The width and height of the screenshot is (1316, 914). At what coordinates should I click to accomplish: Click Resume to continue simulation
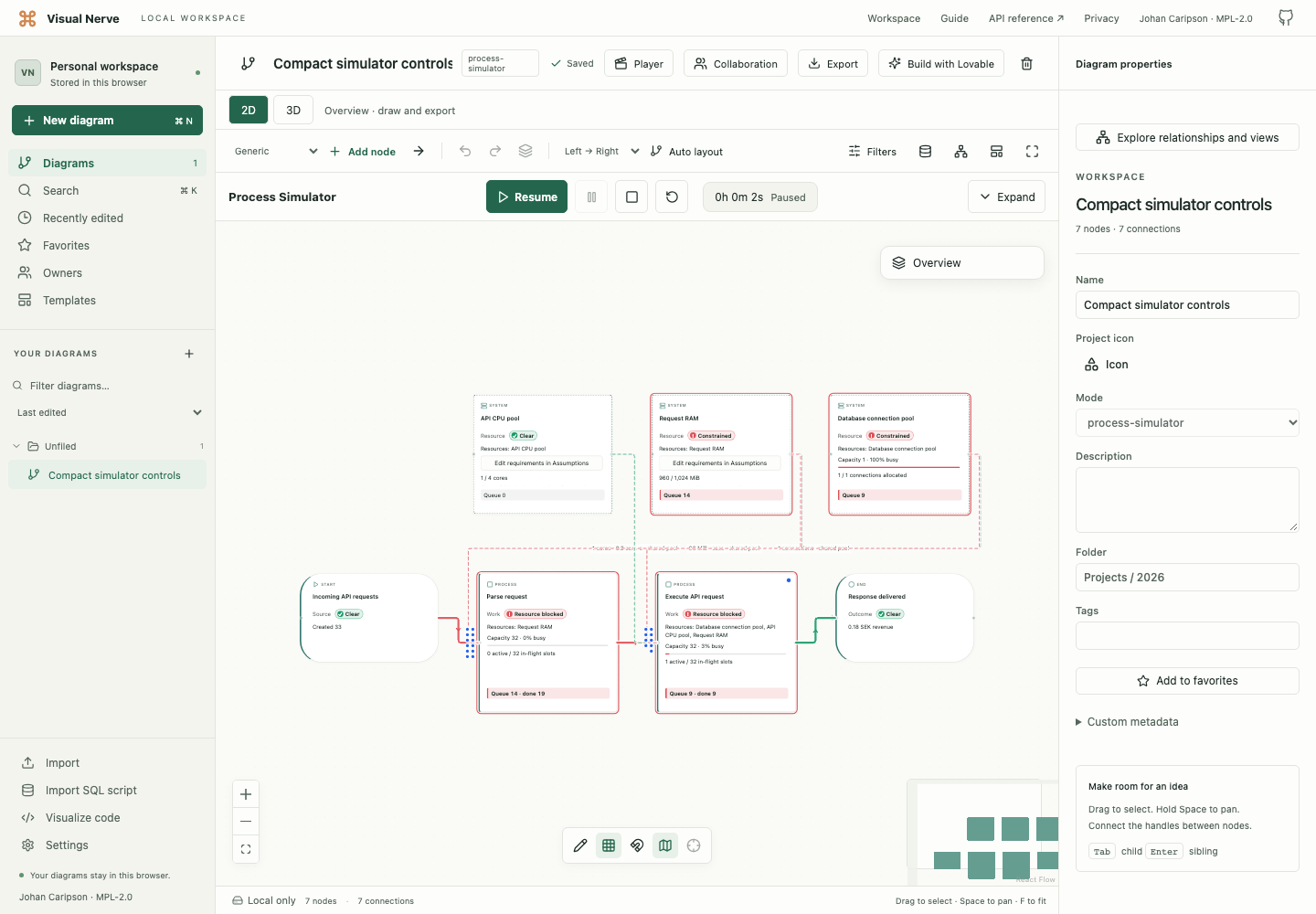click(526, 197)
